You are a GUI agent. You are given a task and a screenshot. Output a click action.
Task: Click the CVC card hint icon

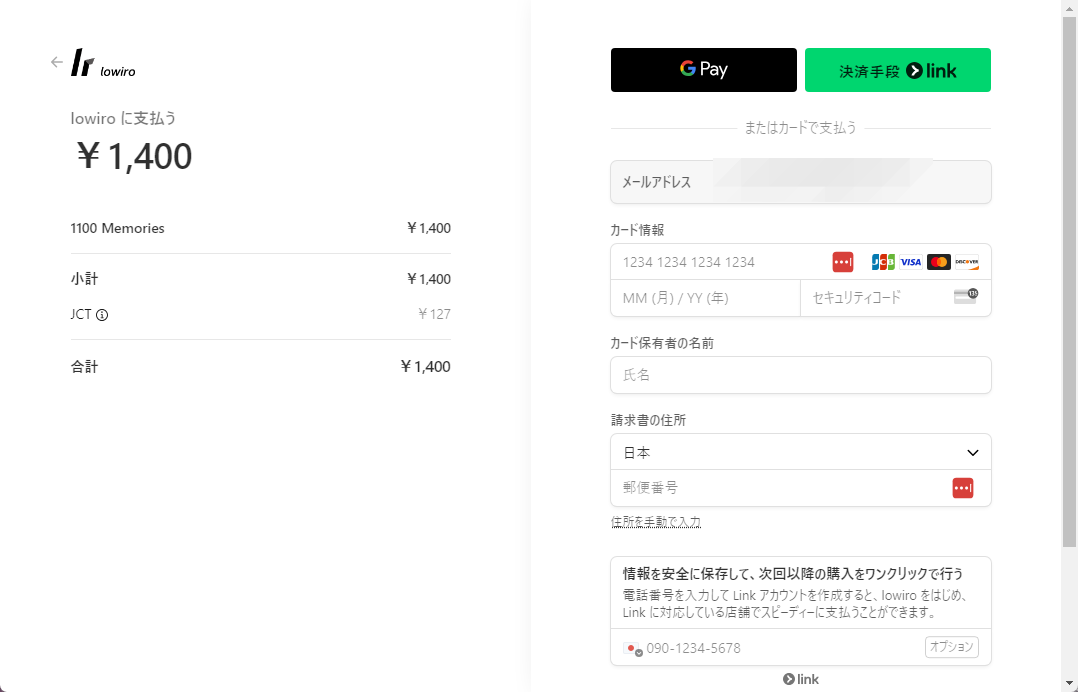click(965, 296)
